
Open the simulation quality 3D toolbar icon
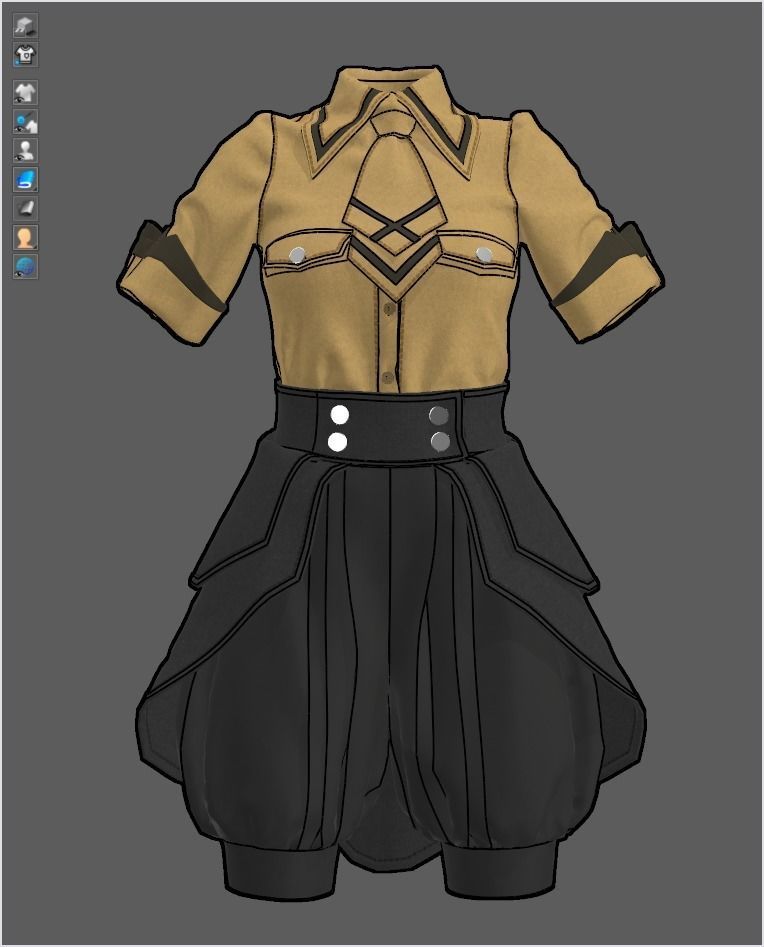tap(25, 25)
